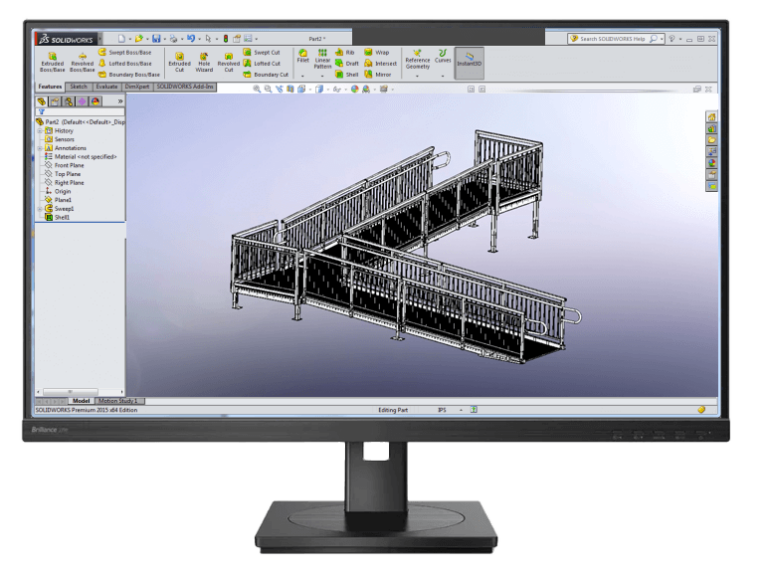The image size is (768, 575).
Task: Click the New document icon
Action: (121, 39)
